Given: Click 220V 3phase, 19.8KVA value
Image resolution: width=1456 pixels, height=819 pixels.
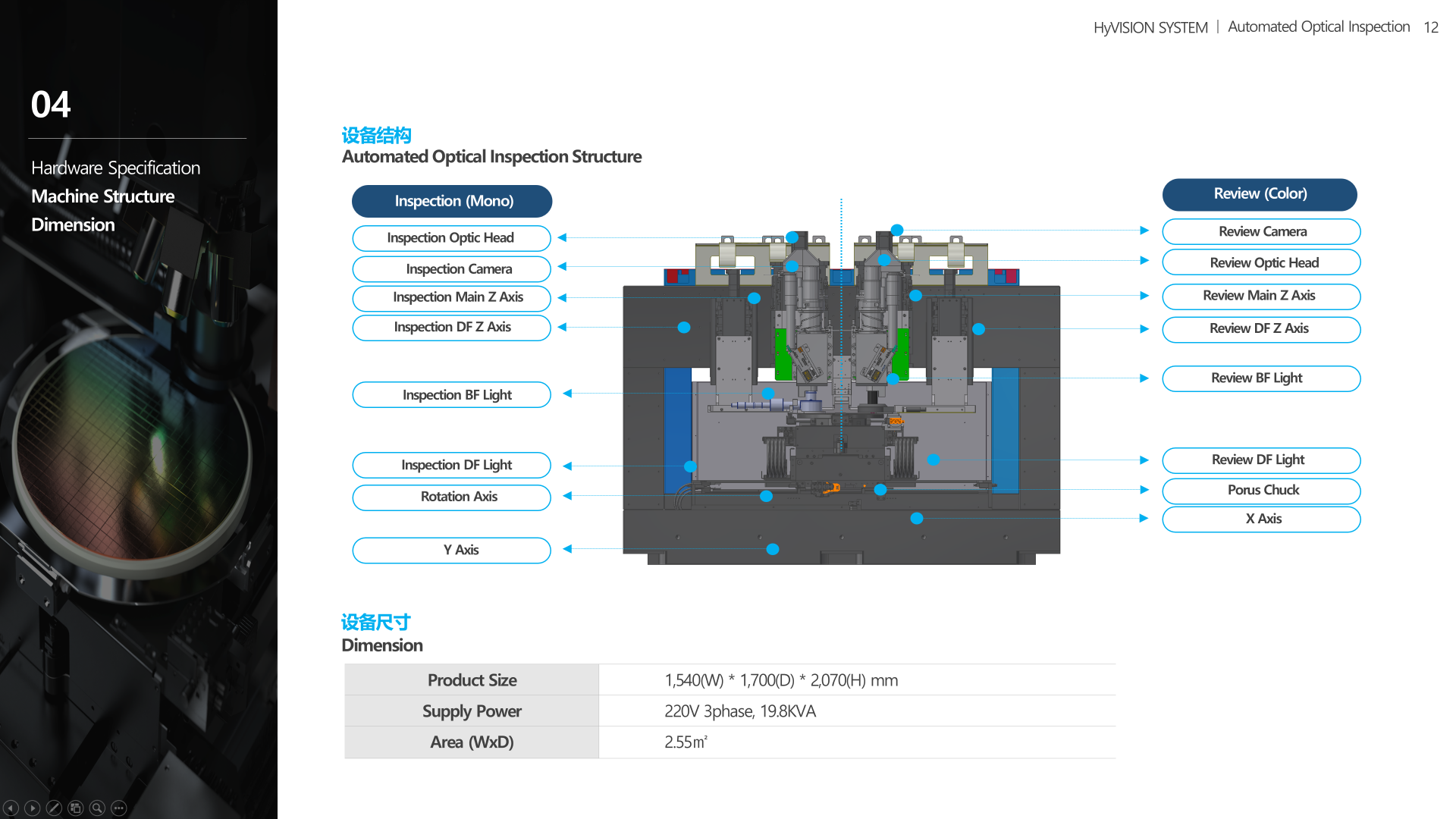Looking at the screenshot, I should point(740,711).
